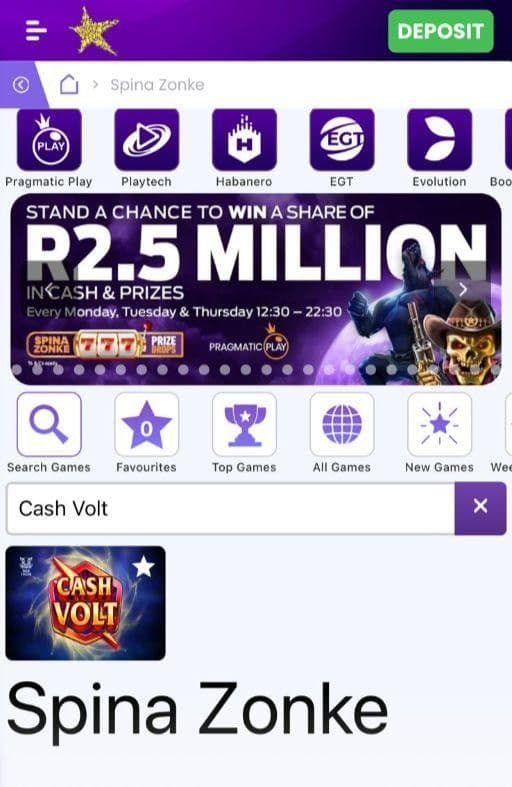The height and width of the screenshot is (787, 512).
Task: Open the Search Games tab
Action: pos(49,424)
